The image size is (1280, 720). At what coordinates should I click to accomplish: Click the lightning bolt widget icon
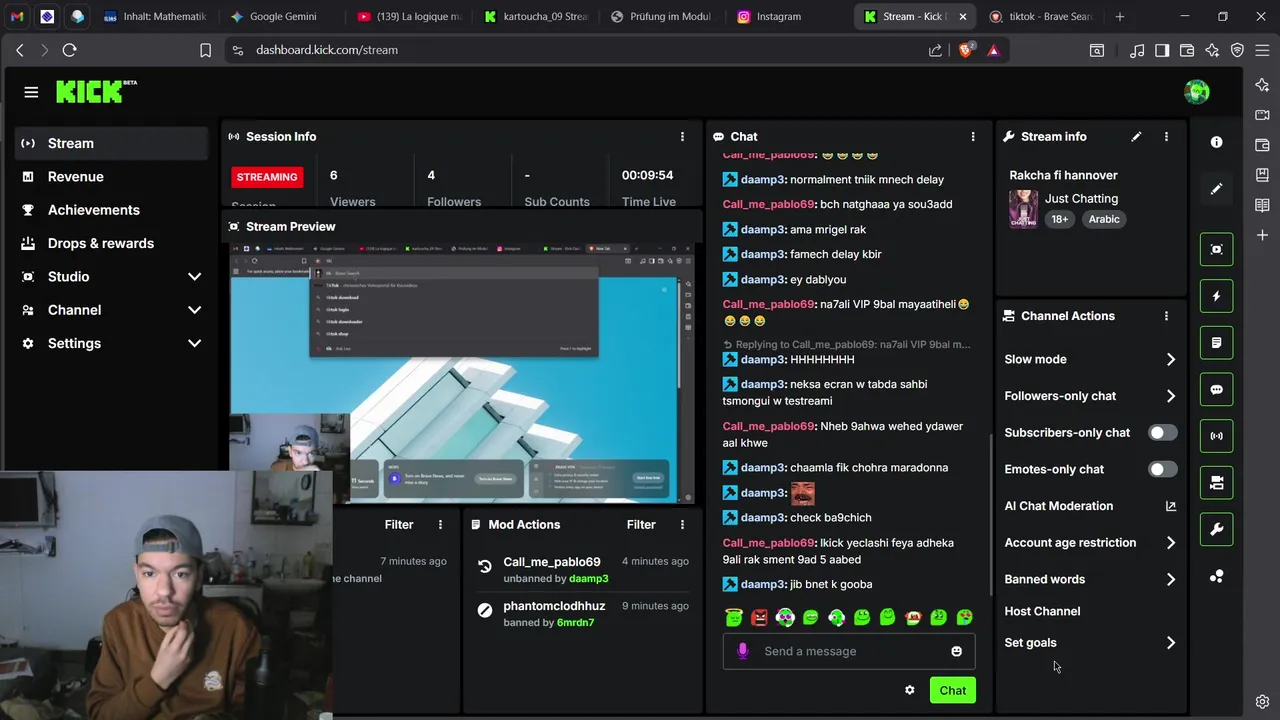1217,296
